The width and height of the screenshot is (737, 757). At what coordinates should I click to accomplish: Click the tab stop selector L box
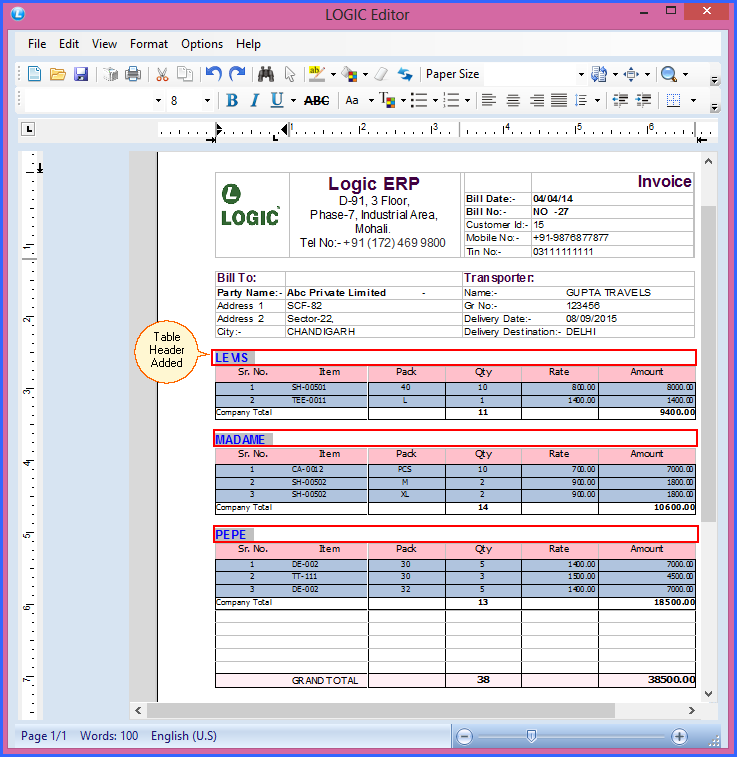click(x=28, y=129)
